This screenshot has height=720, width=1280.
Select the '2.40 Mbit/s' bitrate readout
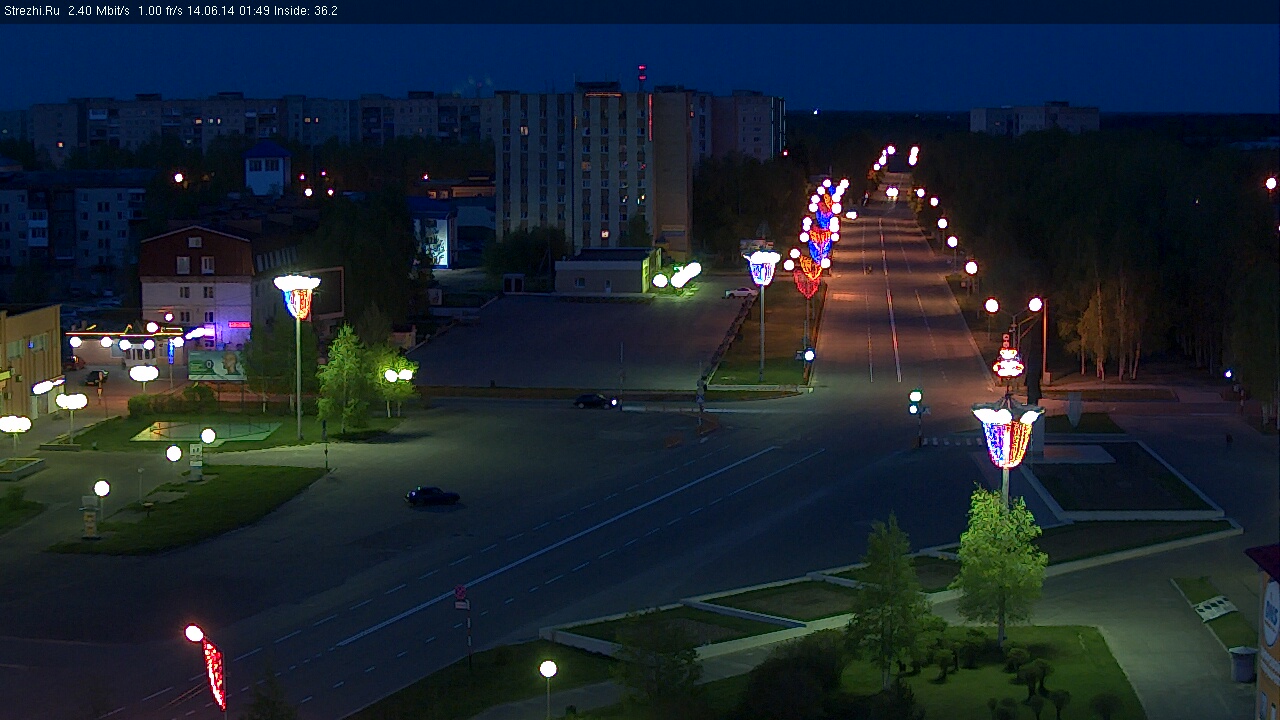[x=99, y=11]
